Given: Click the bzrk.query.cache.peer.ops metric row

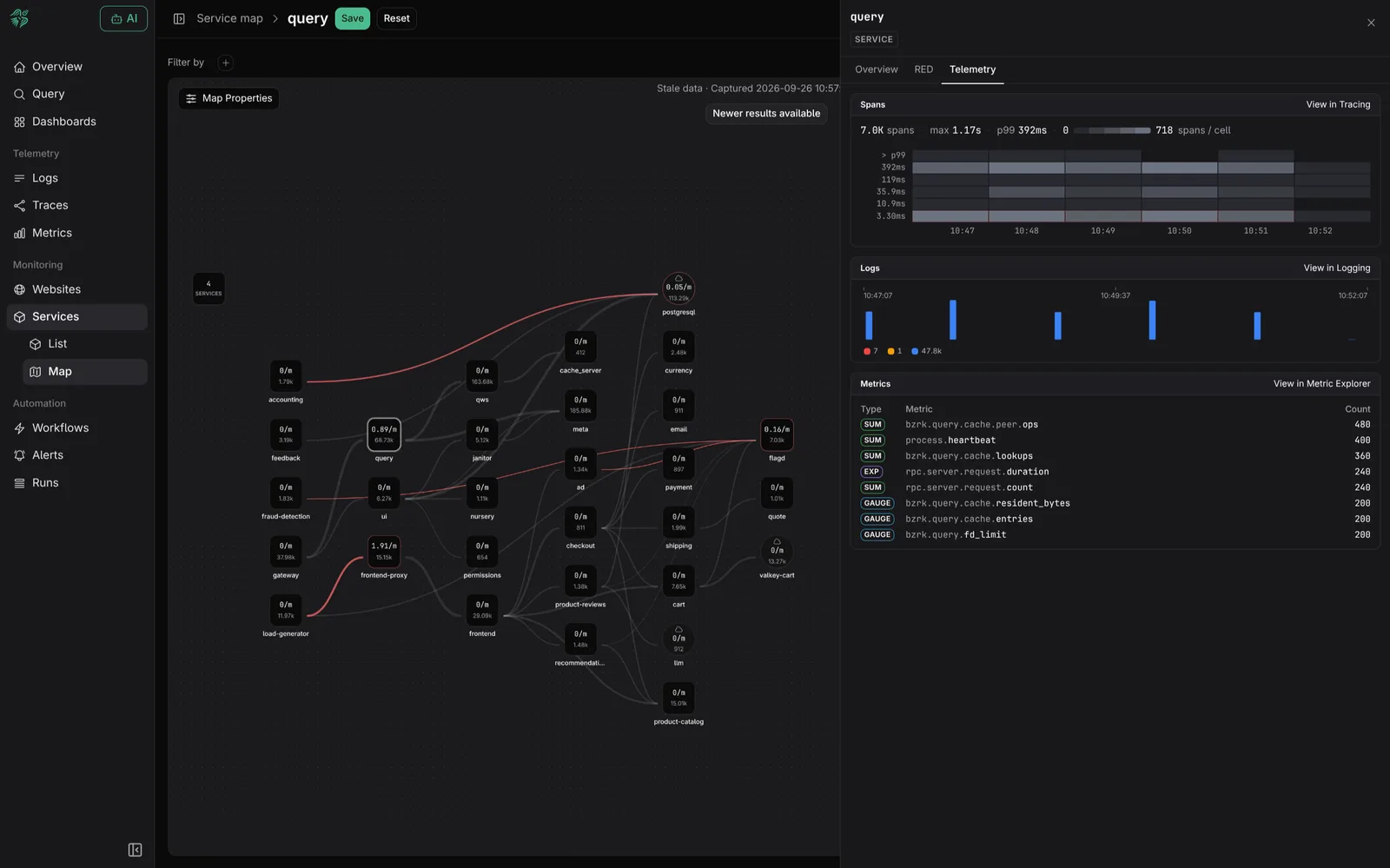Looking at the screenshot, I should [x=1115, y=425].
